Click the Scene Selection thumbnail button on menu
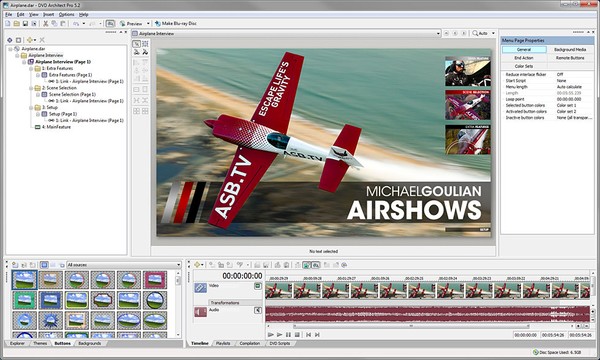The width and height of the screenshot is (600, 360). click(467, 106)
